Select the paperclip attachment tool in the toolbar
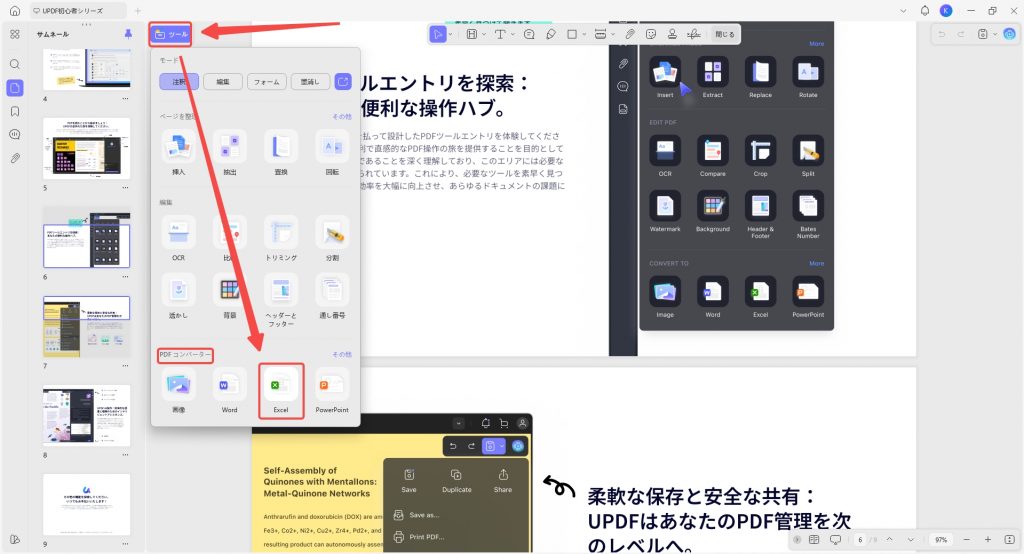The height and width of the screenshot is (554, 1024). (x=630, y=34)
